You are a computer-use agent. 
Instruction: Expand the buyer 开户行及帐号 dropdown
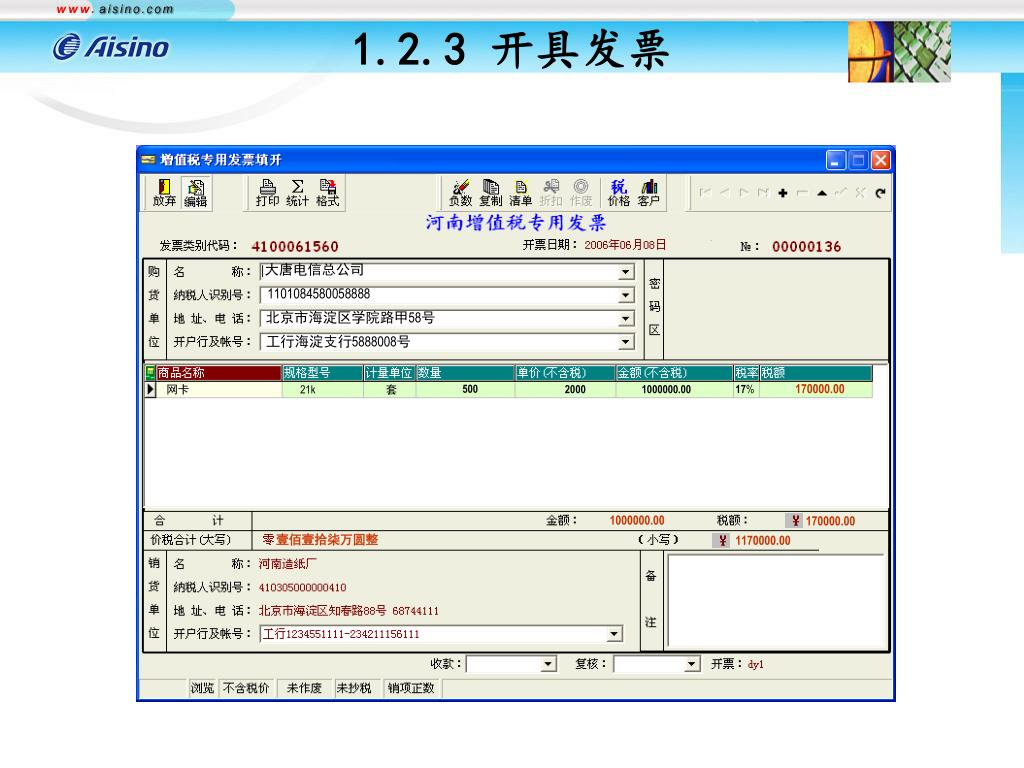point(625,342)
